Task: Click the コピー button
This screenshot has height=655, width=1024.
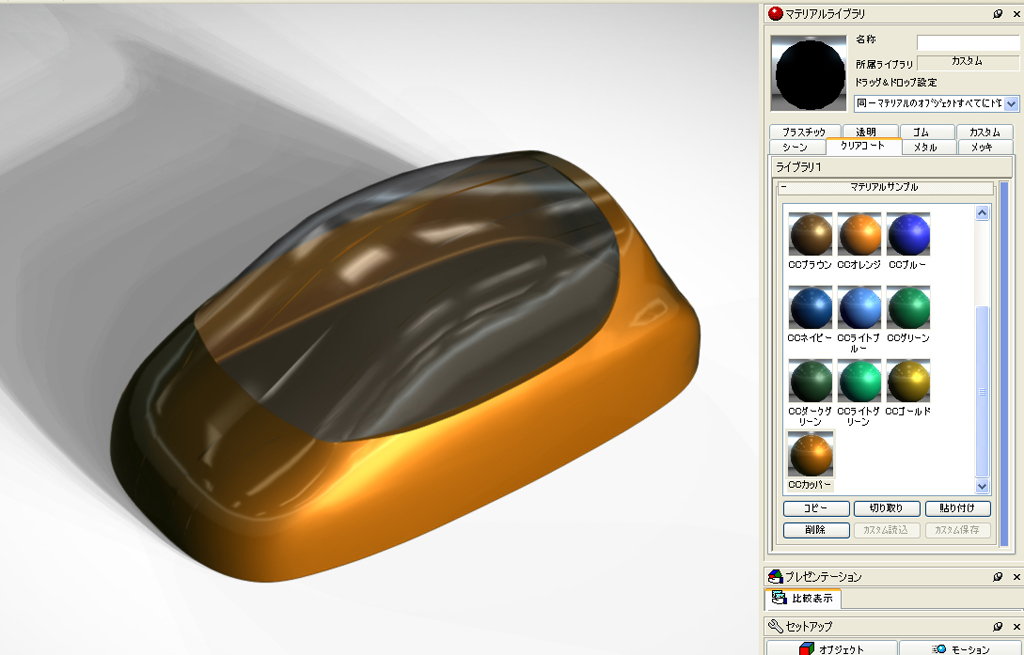Action: pos(816,509)
